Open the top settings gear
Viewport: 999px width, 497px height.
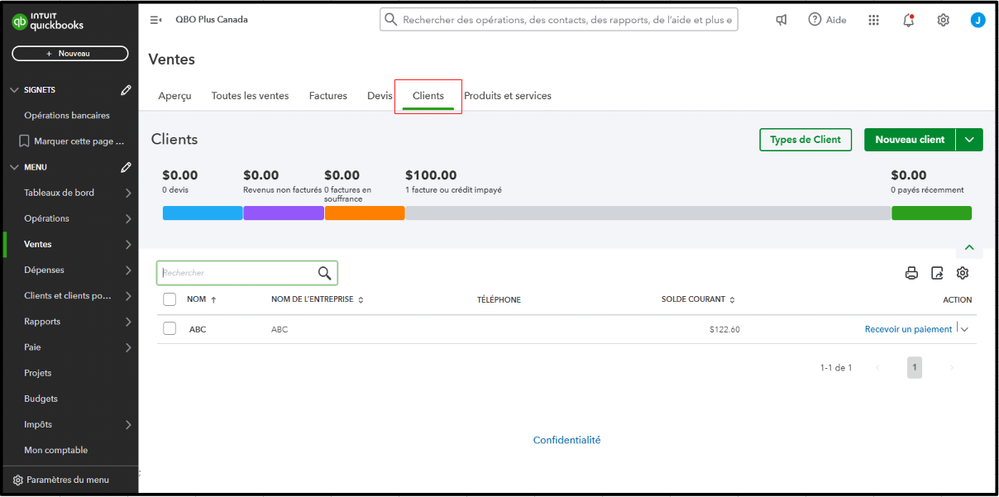943,20
